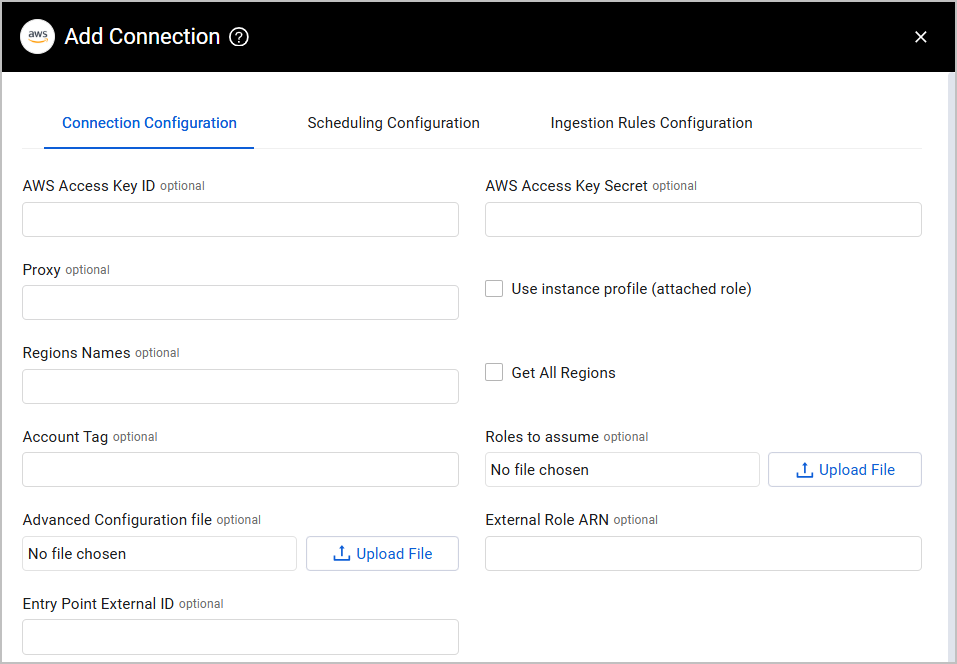The image size is (957, 664).
Task: Switch to Scheduling Configuration tab
Action: pyautogui.click(x=393, y=123)
